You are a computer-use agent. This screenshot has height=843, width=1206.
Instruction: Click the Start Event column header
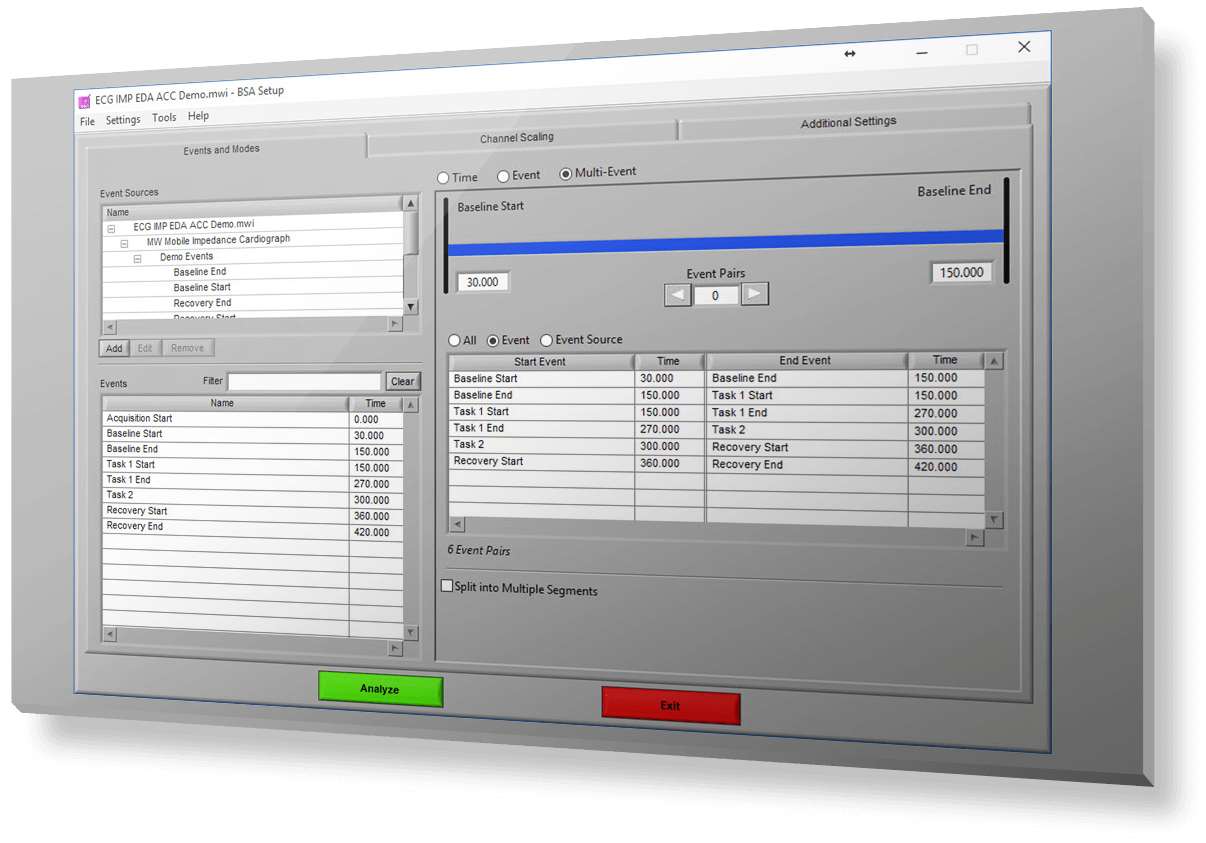pos(540,362)
